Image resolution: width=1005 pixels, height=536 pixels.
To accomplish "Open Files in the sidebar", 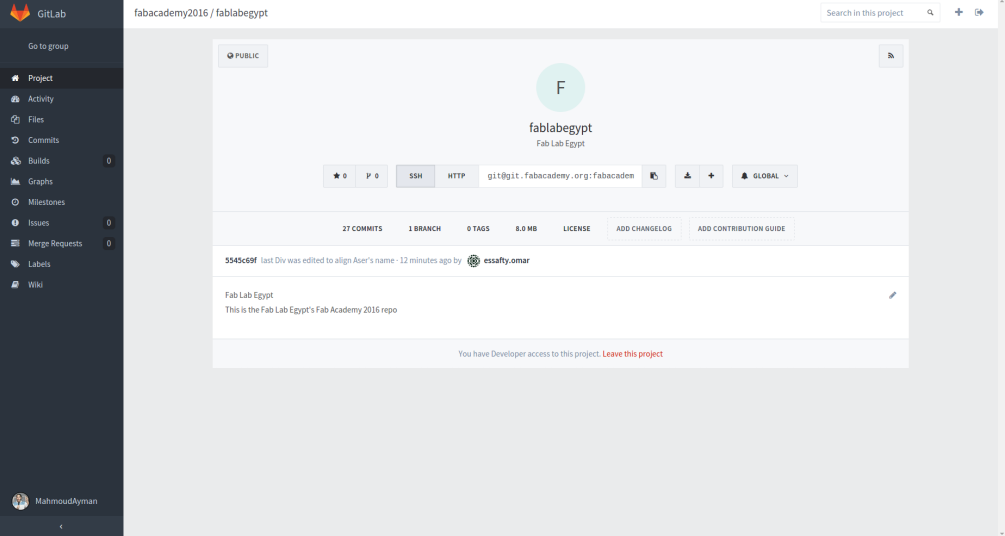I will pyautogui.click(x=62, y=119).
